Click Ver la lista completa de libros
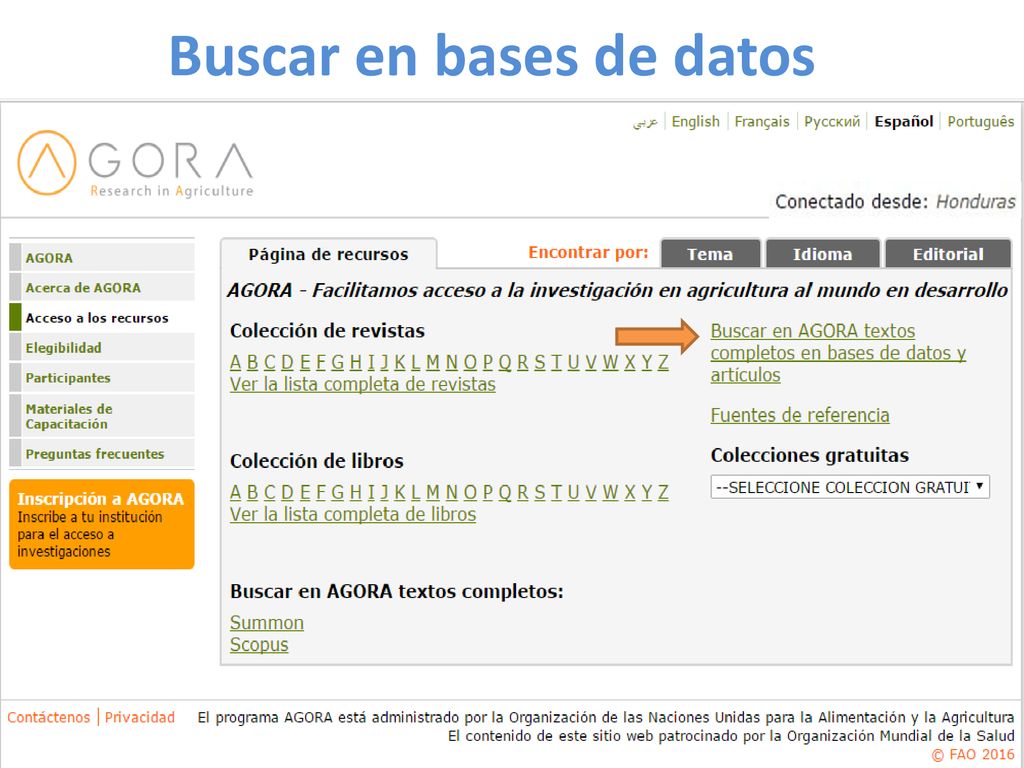Image resolution: width=1024 pixels, height=768 pixels. [353, 514]
